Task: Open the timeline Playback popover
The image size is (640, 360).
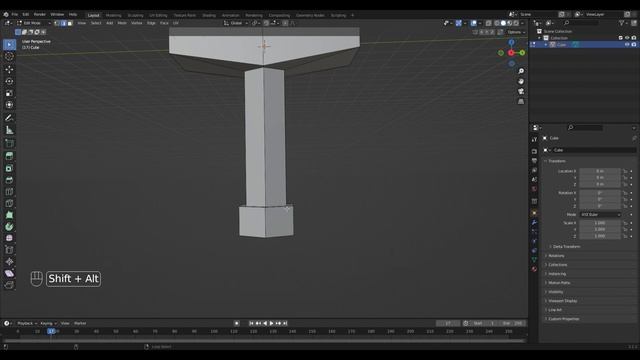Action: (x=27, y=323)
